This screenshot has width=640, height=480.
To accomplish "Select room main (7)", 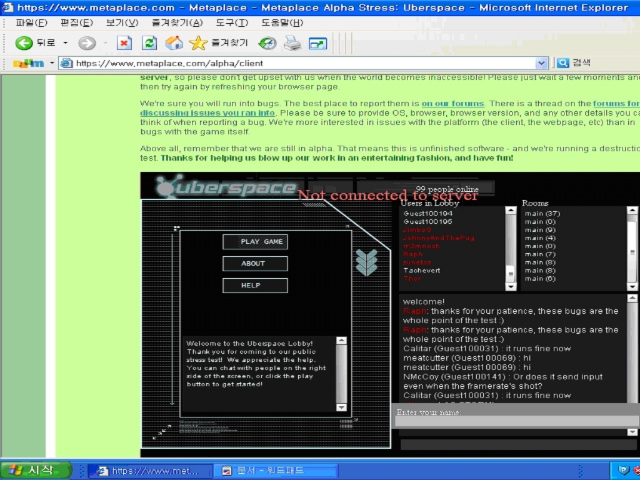I will click(540, 254).
